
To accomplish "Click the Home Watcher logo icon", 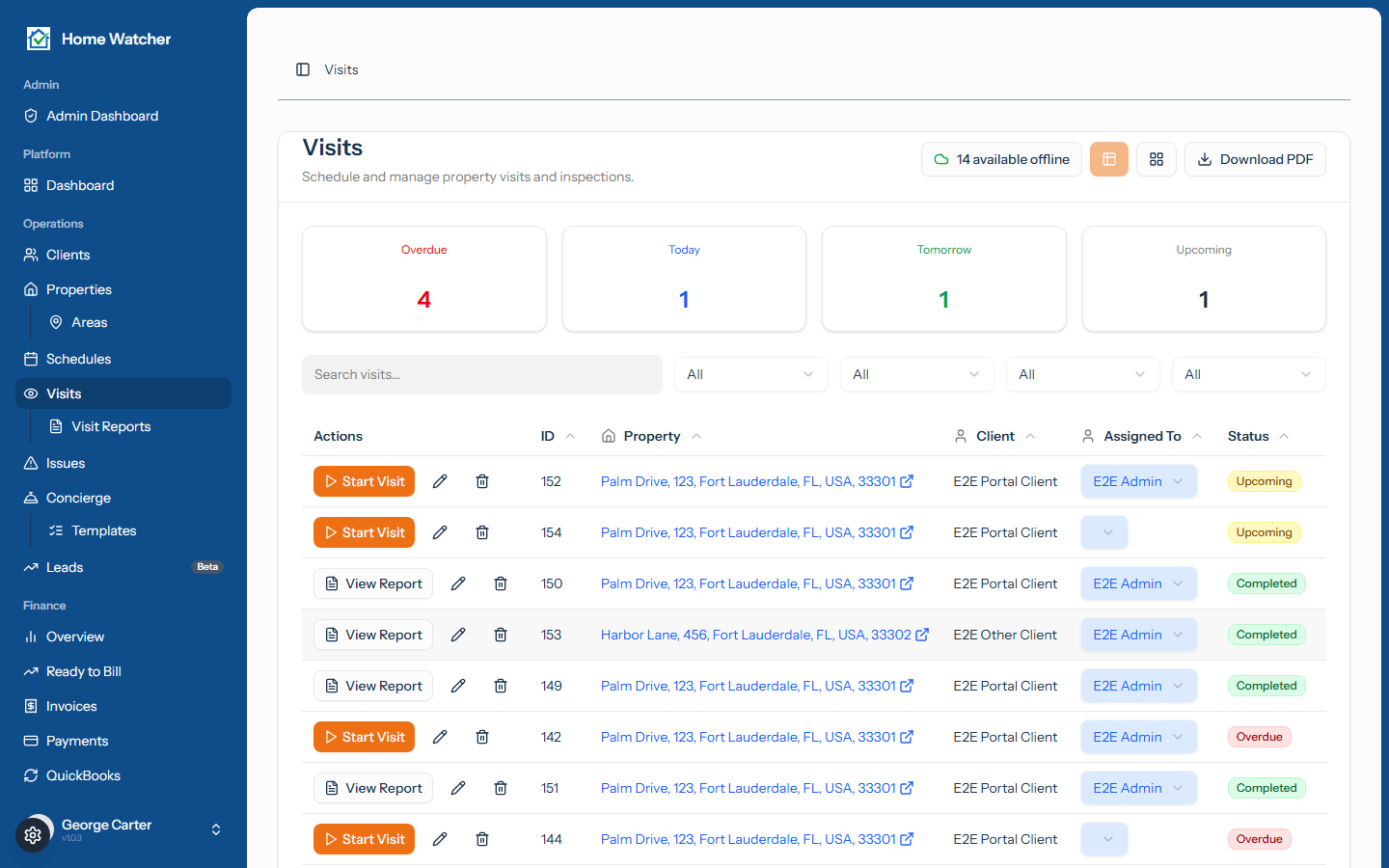I will pos(39,39).
